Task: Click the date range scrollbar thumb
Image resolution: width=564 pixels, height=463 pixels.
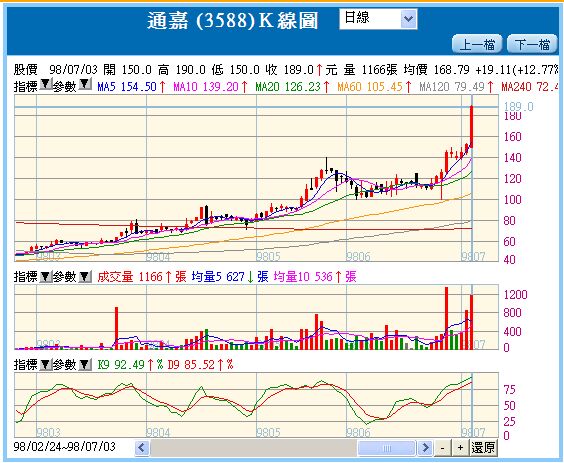Action: 387,448
